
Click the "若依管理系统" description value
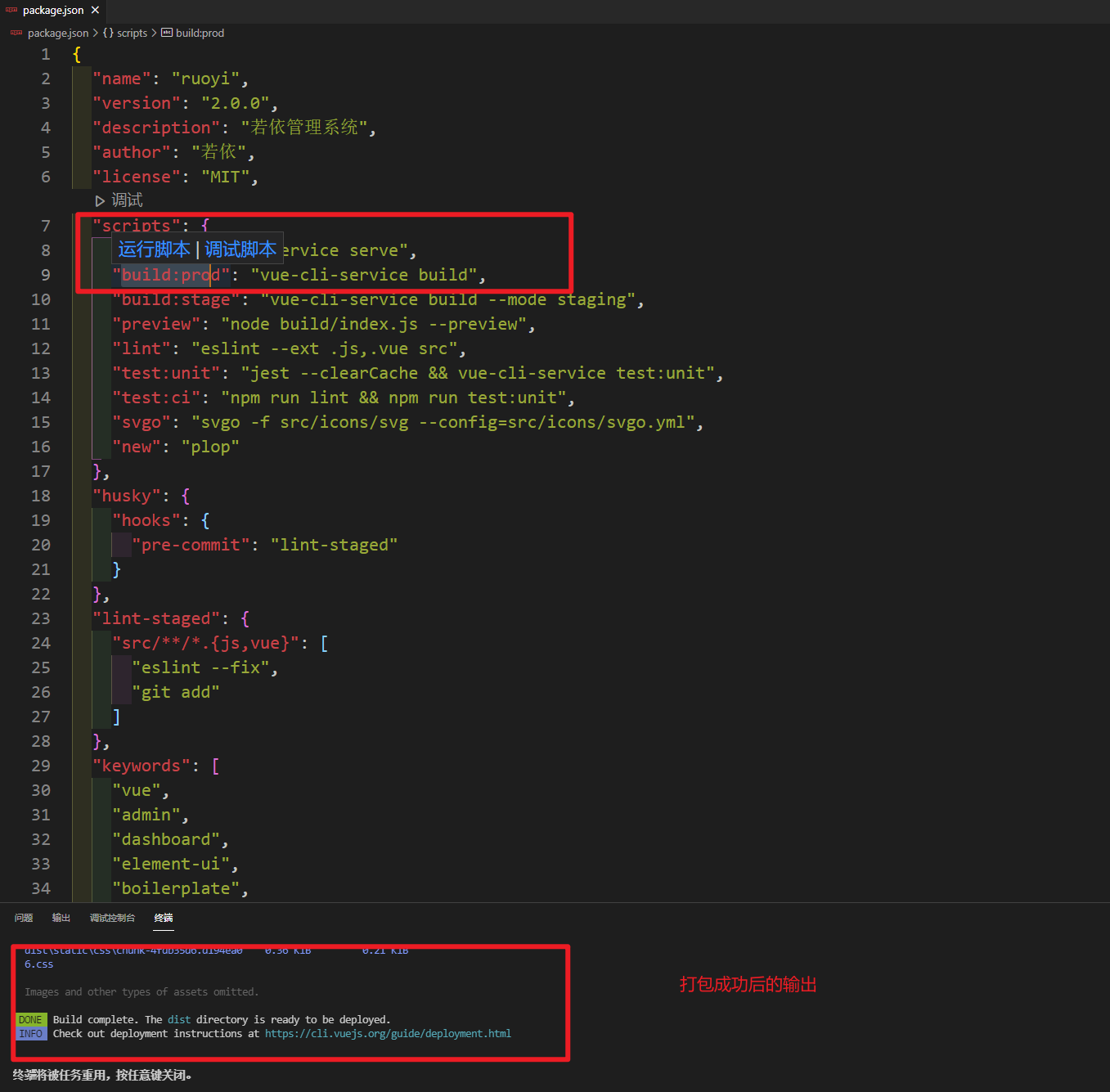pos(304,128)
